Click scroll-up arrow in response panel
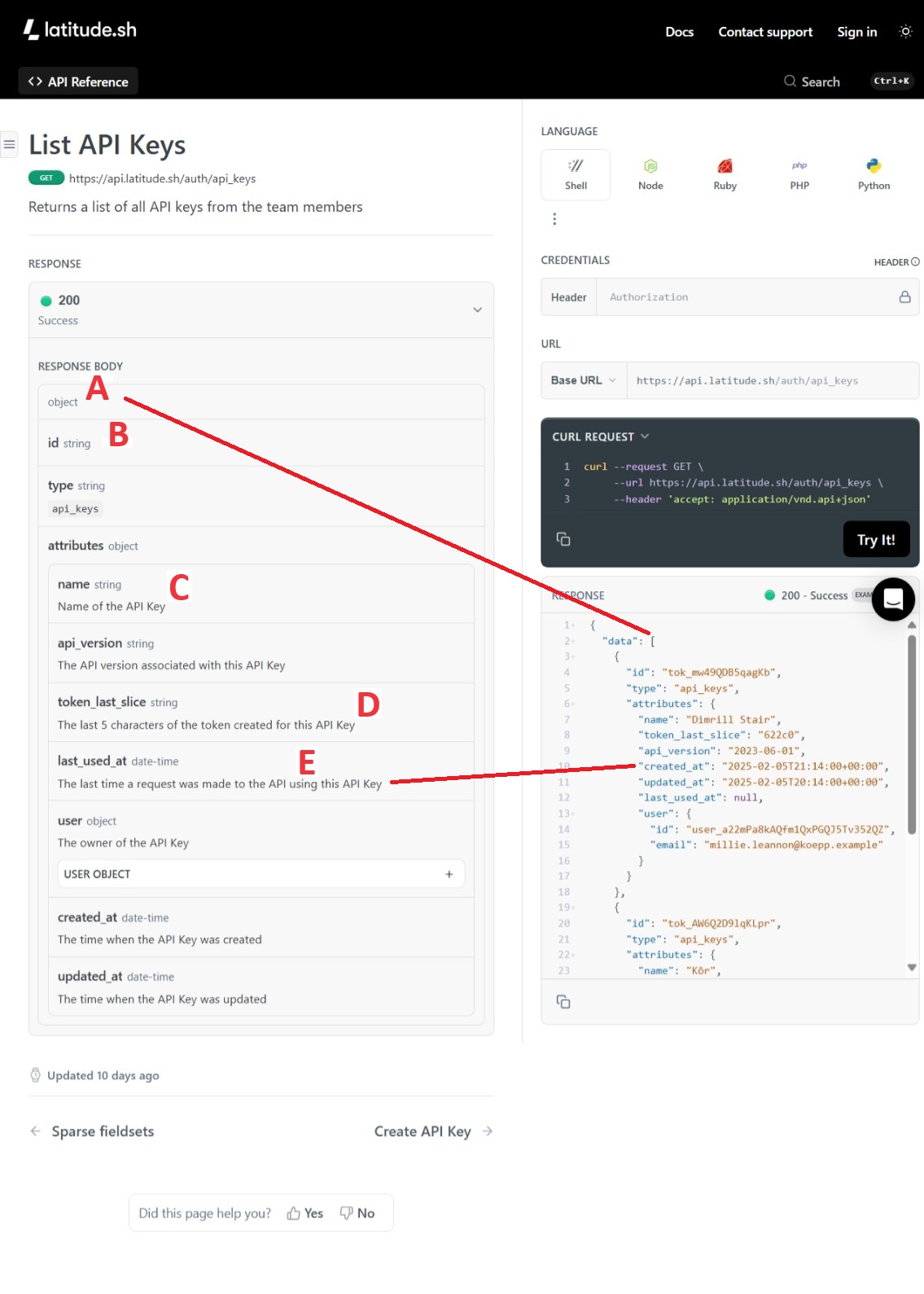The image size is (924, 1294). point(912,625)
